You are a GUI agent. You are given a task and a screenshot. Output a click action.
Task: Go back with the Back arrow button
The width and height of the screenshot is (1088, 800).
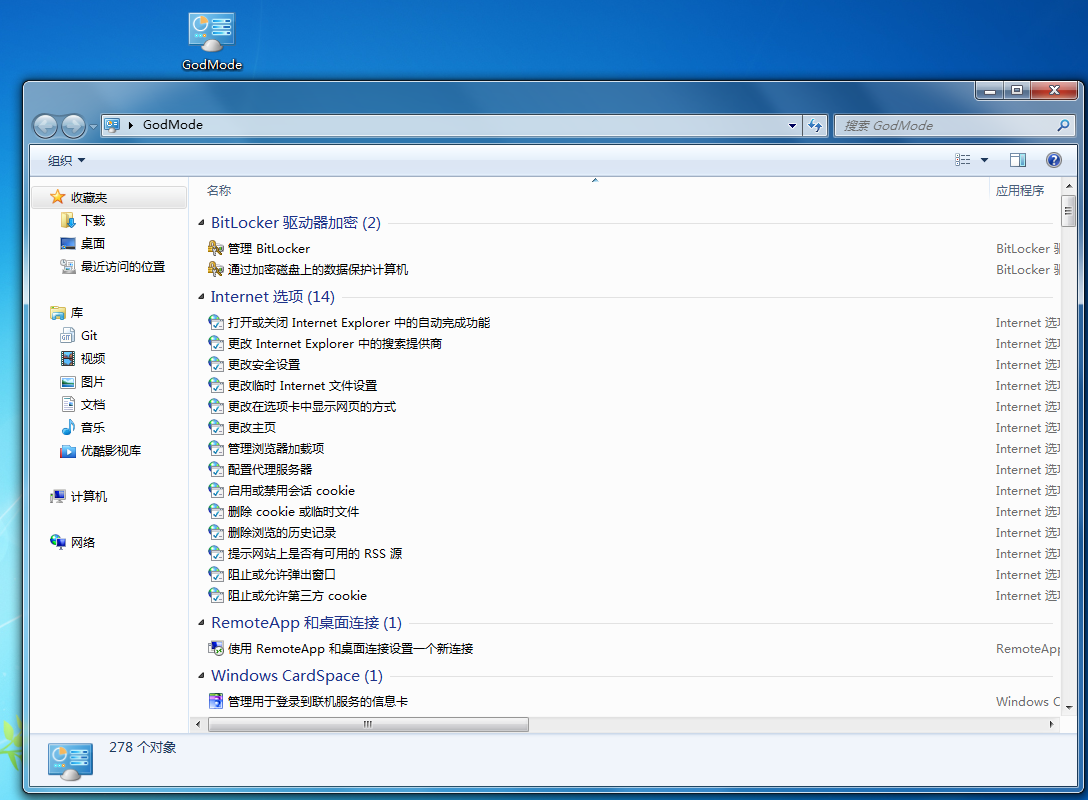(46, 126)
